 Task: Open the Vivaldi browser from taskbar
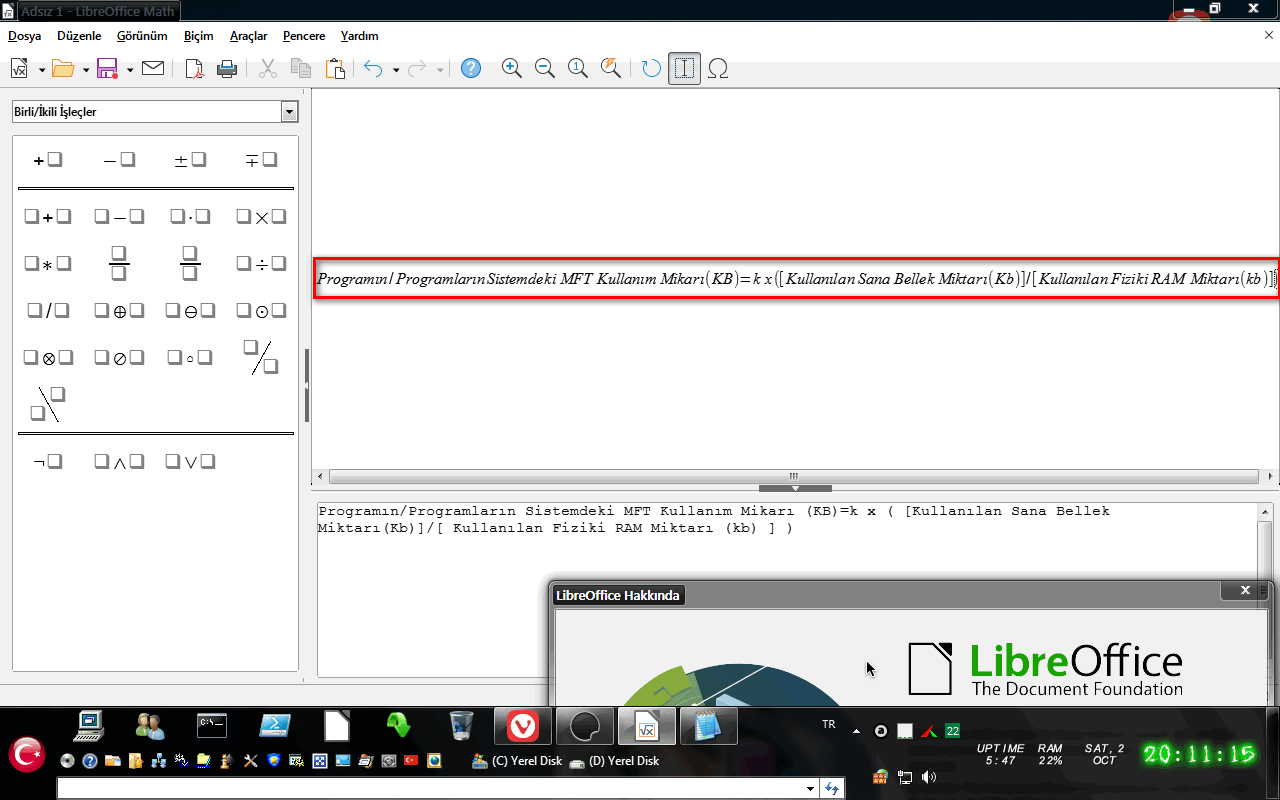pos(523,726)
